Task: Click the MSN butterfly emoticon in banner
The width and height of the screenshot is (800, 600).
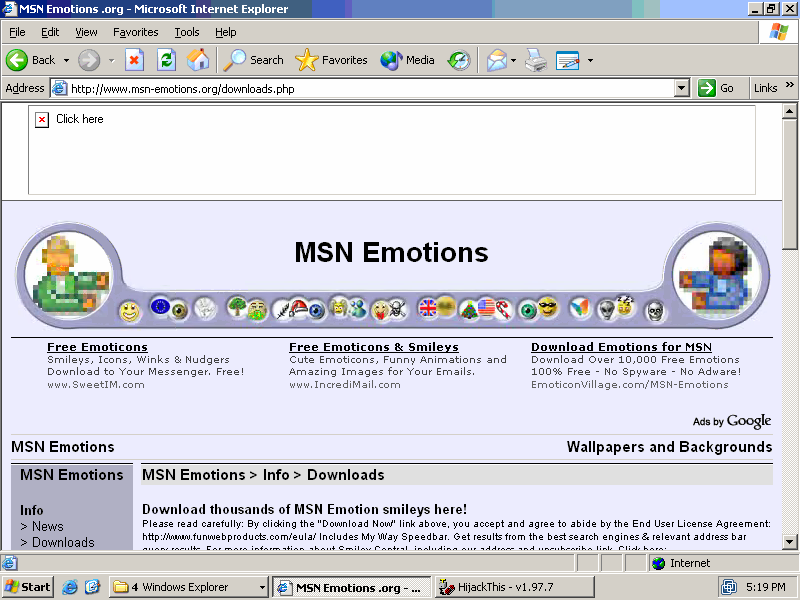Action: 580,308
